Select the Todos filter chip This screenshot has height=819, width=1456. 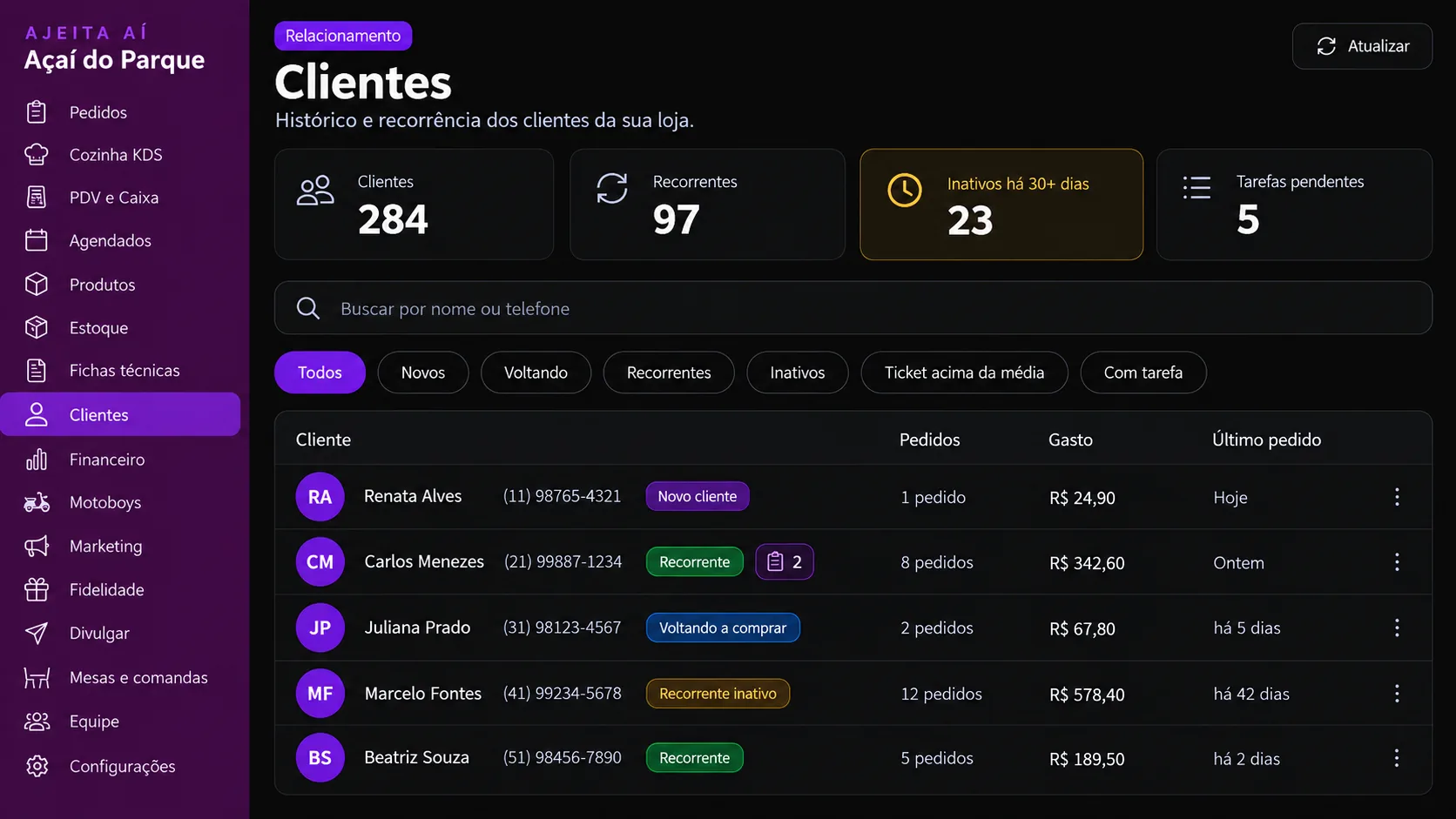(320, 373)
